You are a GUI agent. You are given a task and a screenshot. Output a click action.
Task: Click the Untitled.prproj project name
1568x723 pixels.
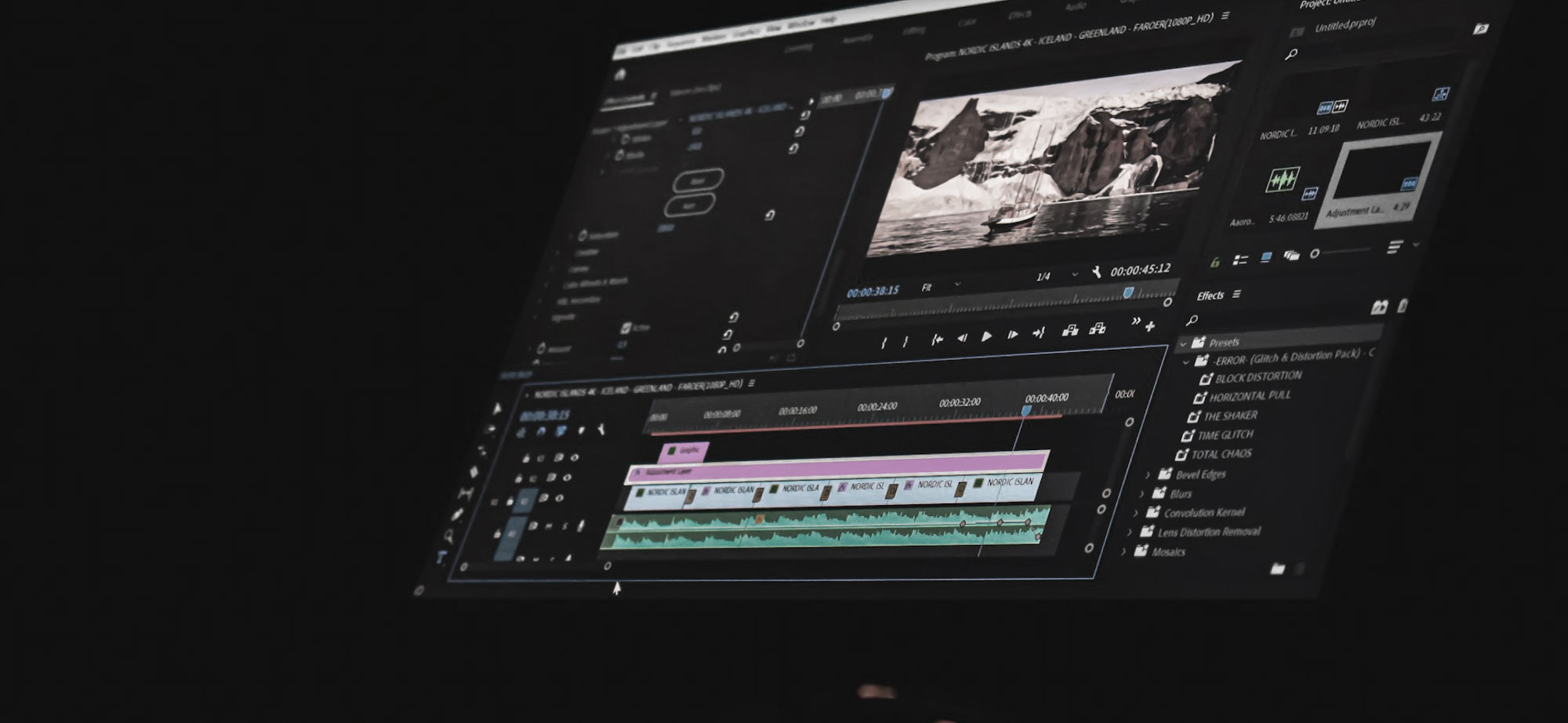[x=1345, y=25]
